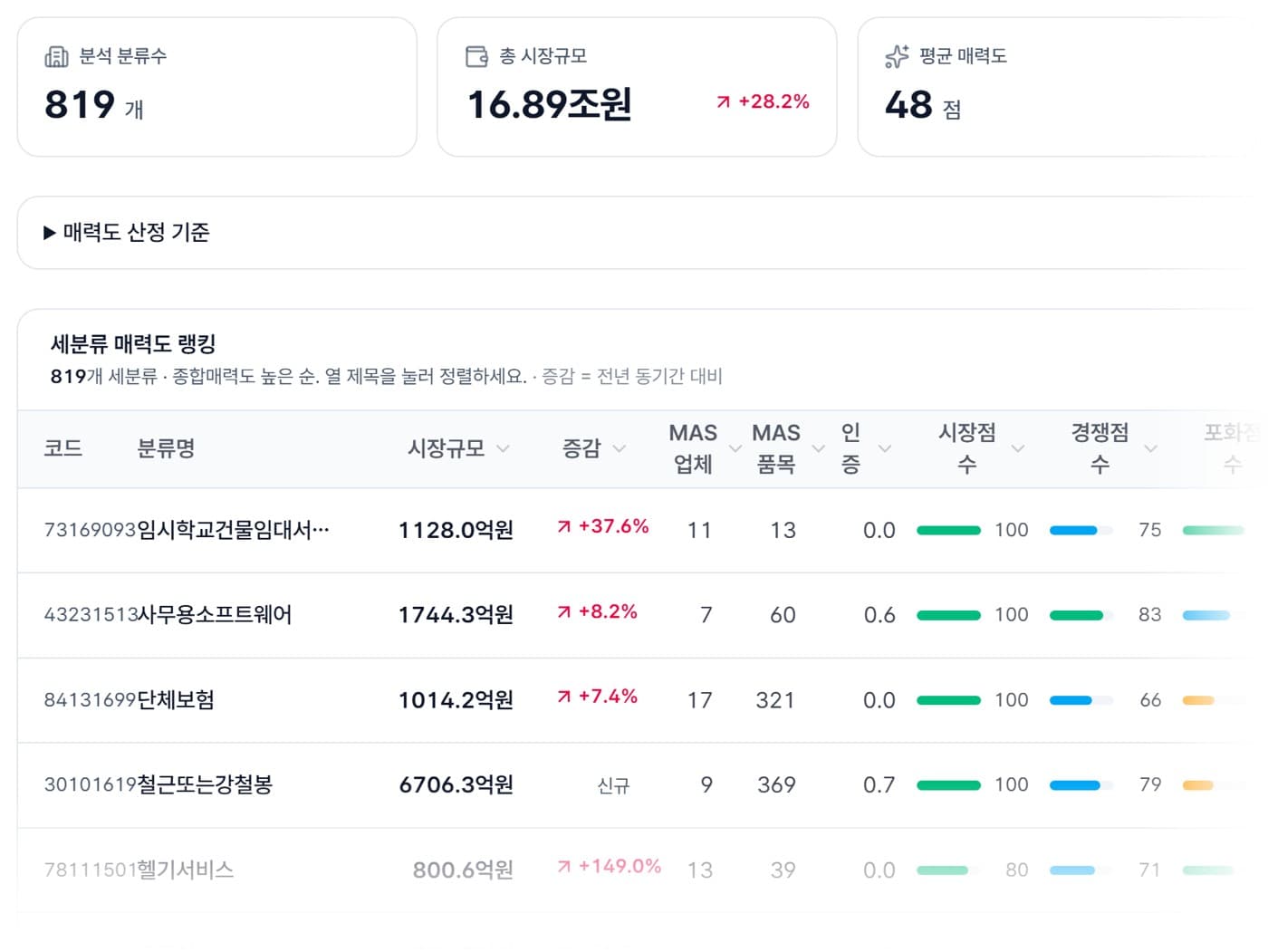The height and width of the screenshot is (952, 1268).
Task: Click the 시장점수 bar for 임시학교건물임대서 row
Action: pyautogui.click(x=948, y=530)
